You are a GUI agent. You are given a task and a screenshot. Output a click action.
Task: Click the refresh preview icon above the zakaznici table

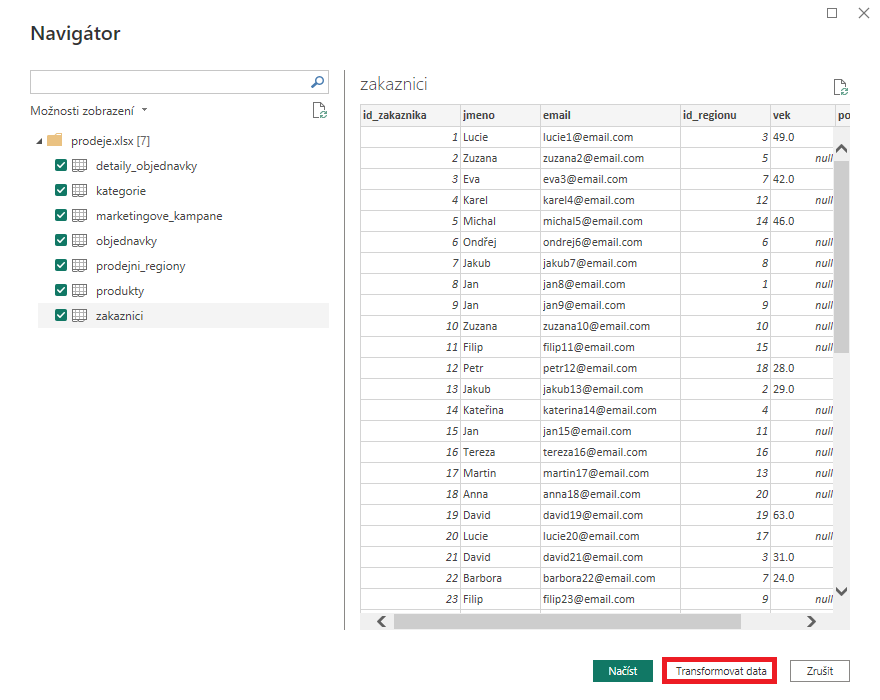click(x=840, y=87)
